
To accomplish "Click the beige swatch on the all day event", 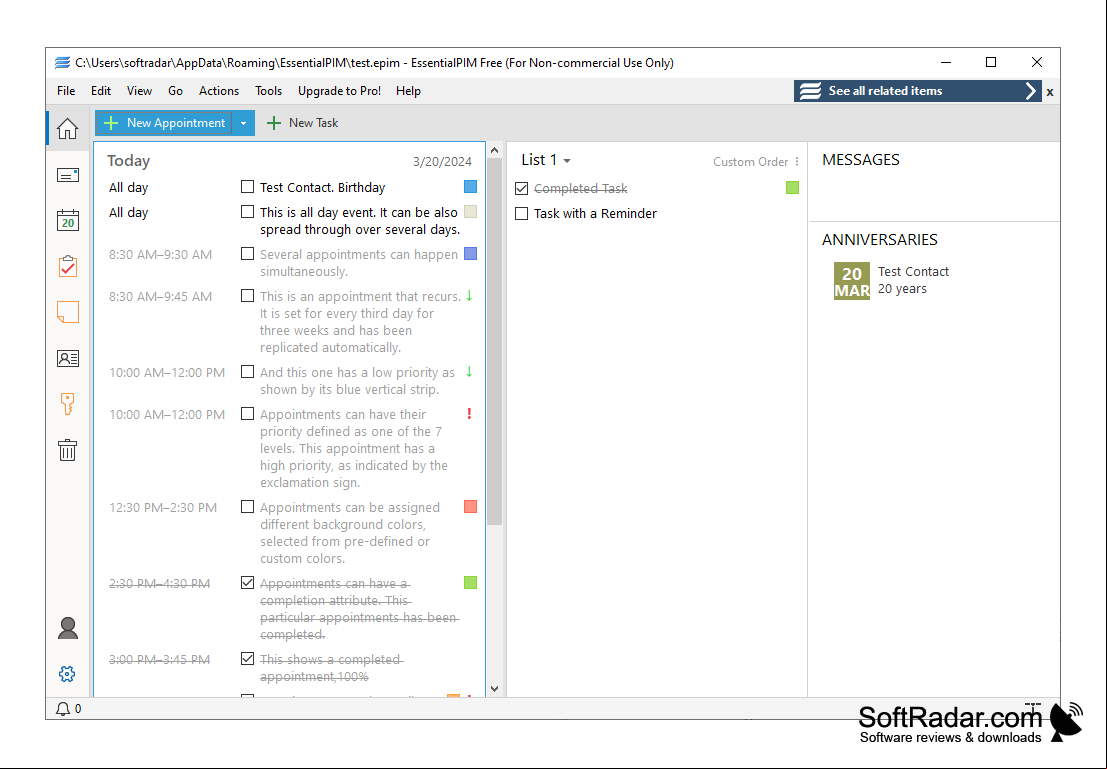I will (470, 211).
